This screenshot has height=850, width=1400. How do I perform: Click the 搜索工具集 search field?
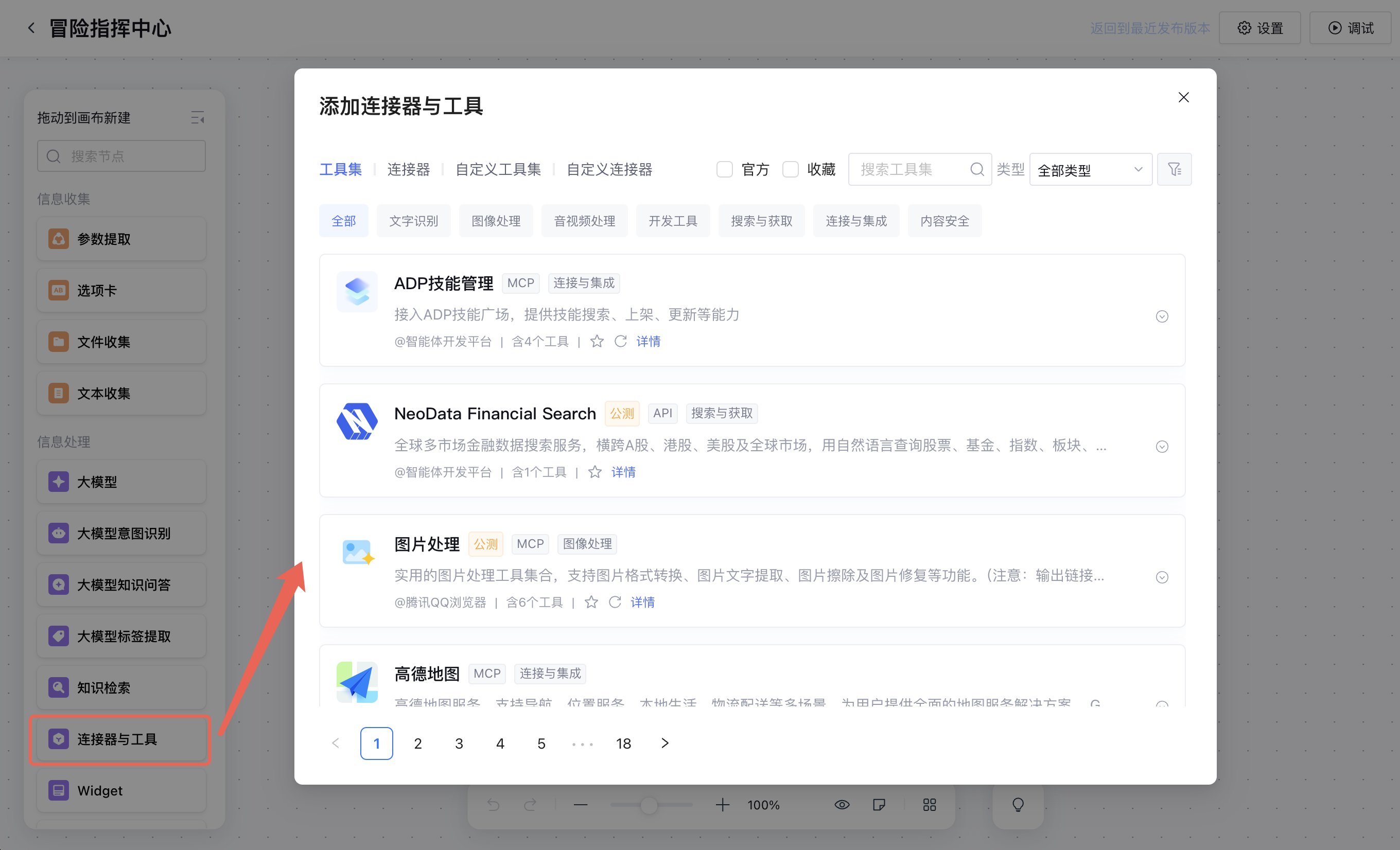pos(919,169)
